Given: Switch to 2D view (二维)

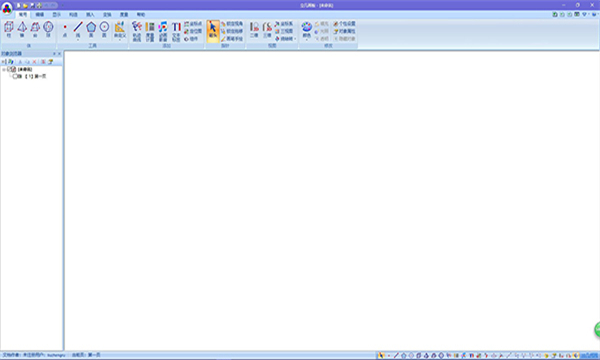Looking at the screenshot, I should (x=254, y=30).
